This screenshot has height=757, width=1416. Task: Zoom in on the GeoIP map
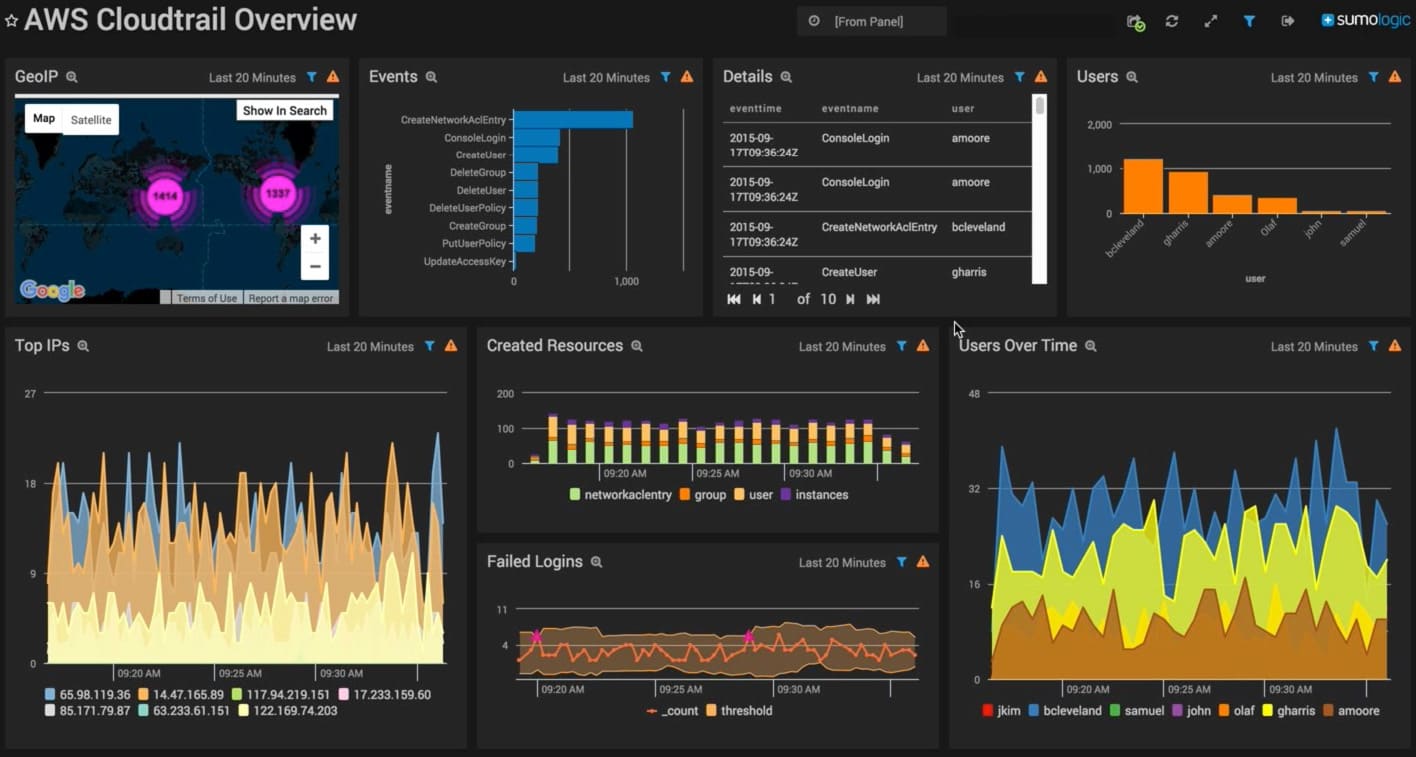(x=315, y=239)
